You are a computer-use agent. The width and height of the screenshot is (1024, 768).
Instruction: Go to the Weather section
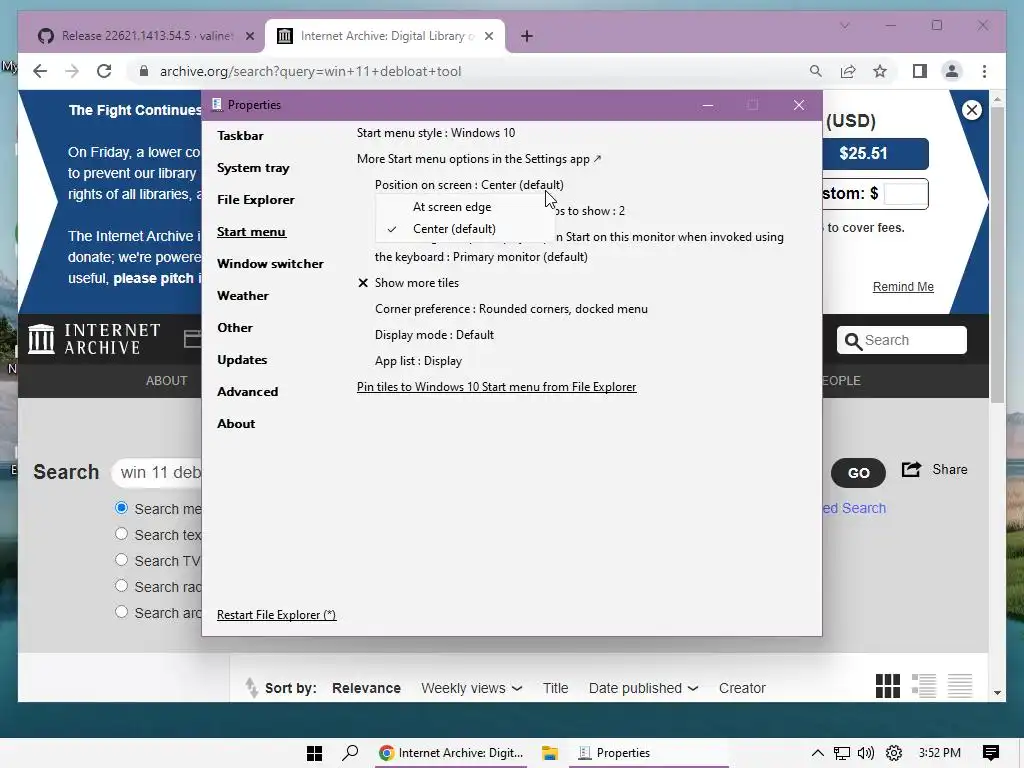click(x=242, y=296)
